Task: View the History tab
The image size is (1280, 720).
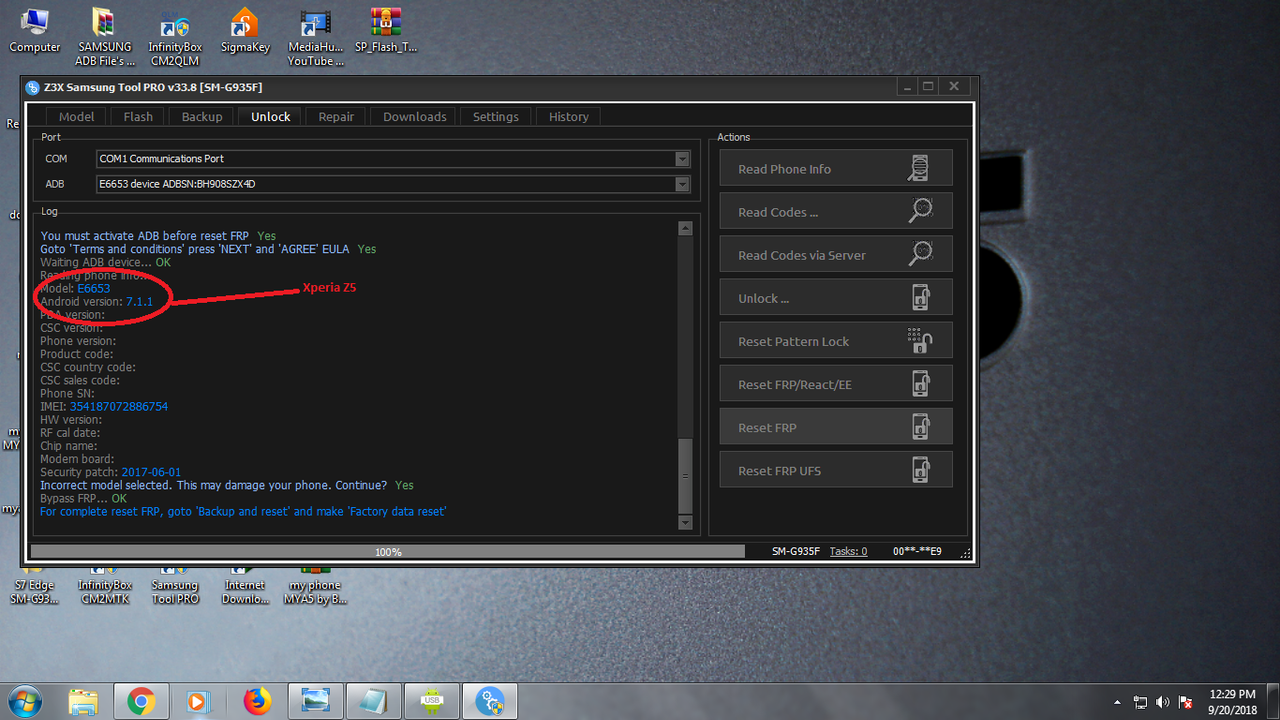Action: 569,117
